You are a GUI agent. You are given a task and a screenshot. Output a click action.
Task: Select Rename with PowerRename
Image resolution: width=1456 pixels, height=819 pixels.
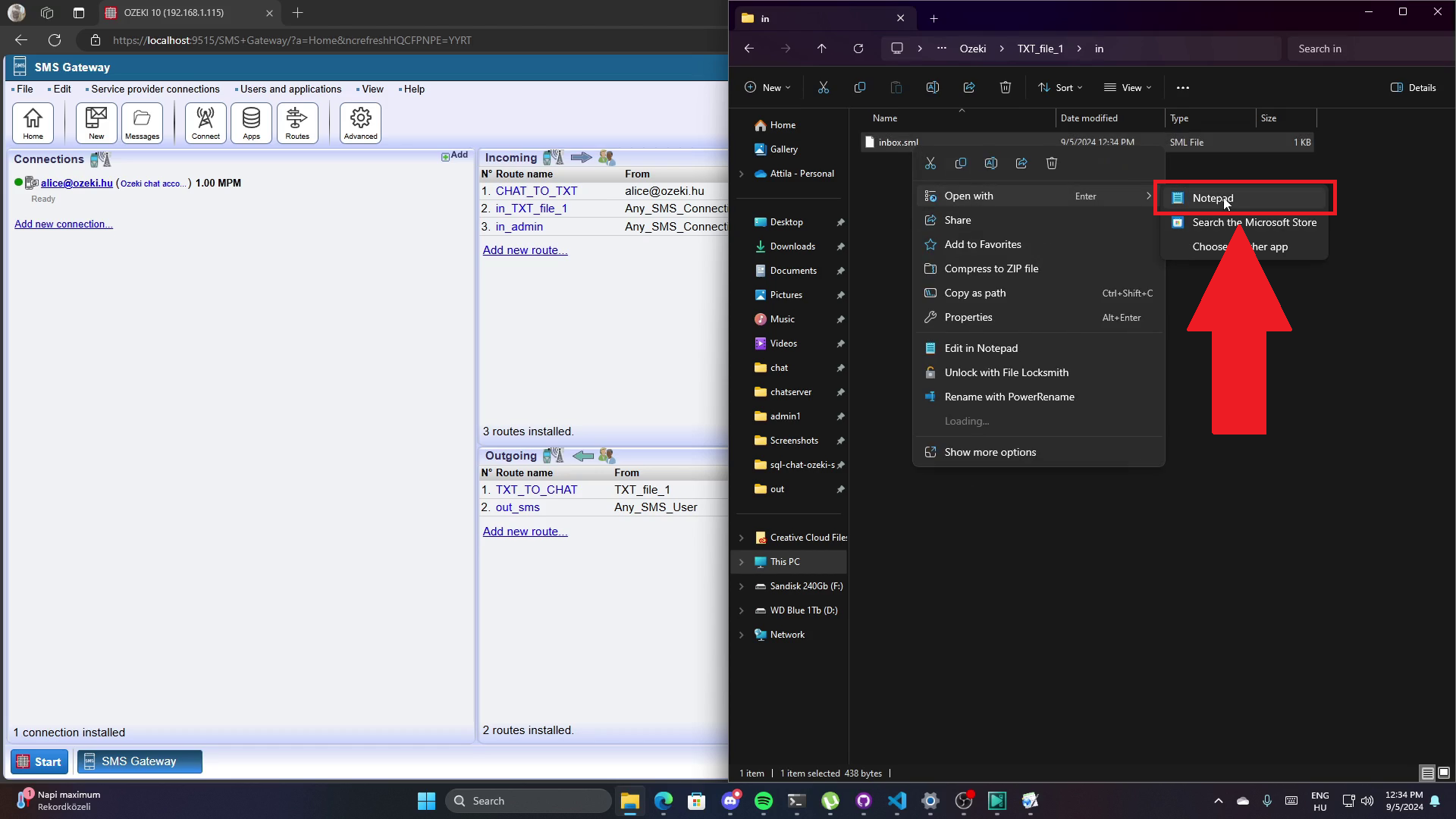[x=1039, y=397]
